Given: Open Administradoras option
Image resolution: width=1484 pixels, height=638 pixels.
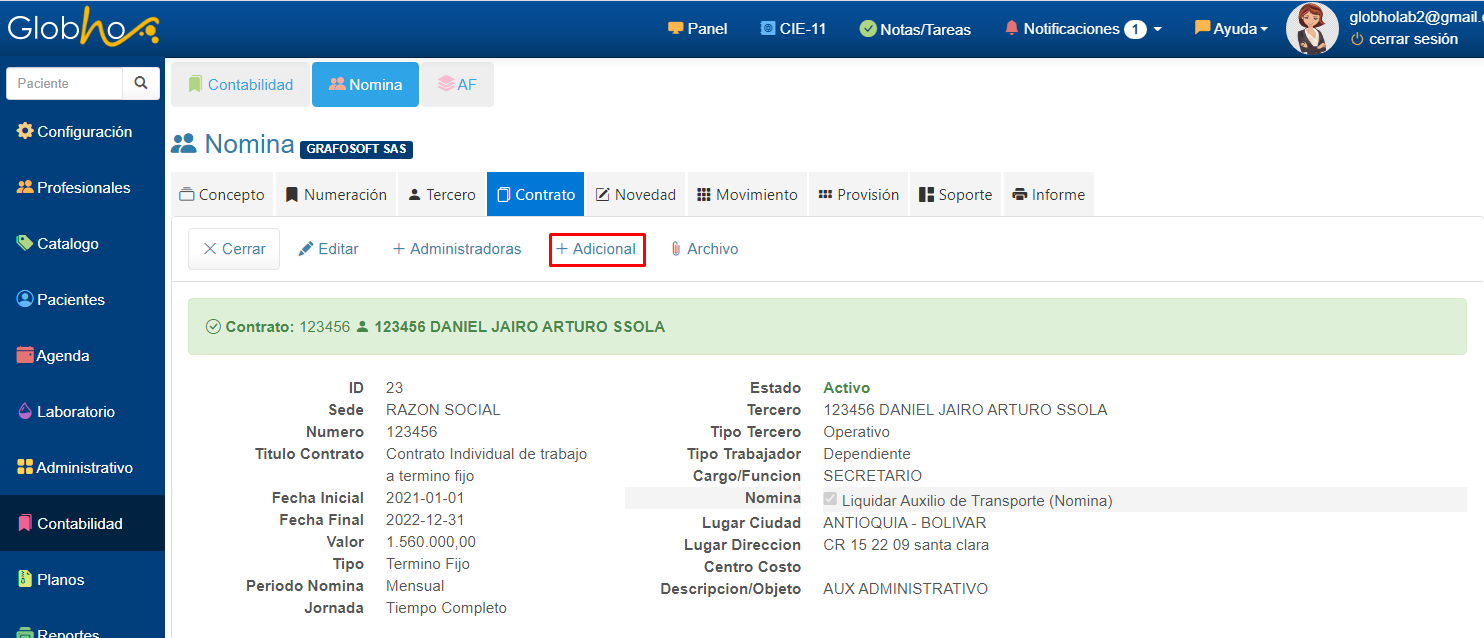Looking at the screenshot, I should [457, 249].
